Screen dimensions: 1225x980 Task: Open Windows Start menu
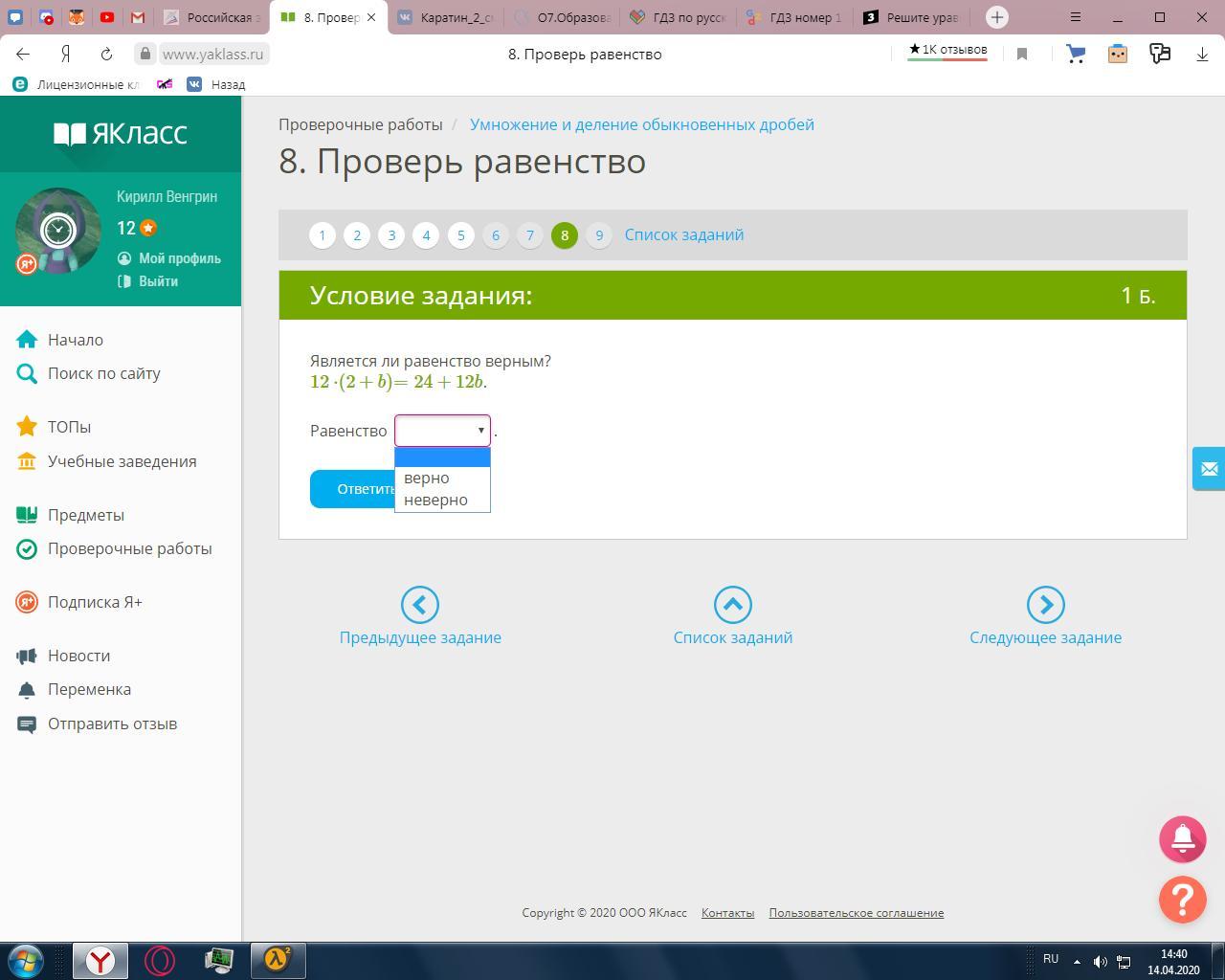coord(26,960)
